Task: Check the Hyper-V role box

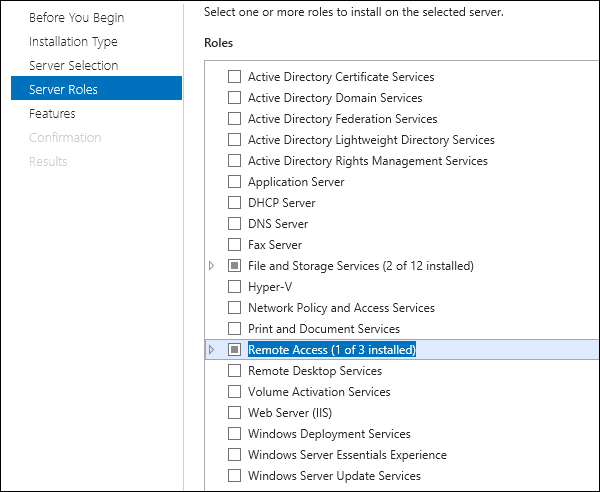Action: (235, 287)
